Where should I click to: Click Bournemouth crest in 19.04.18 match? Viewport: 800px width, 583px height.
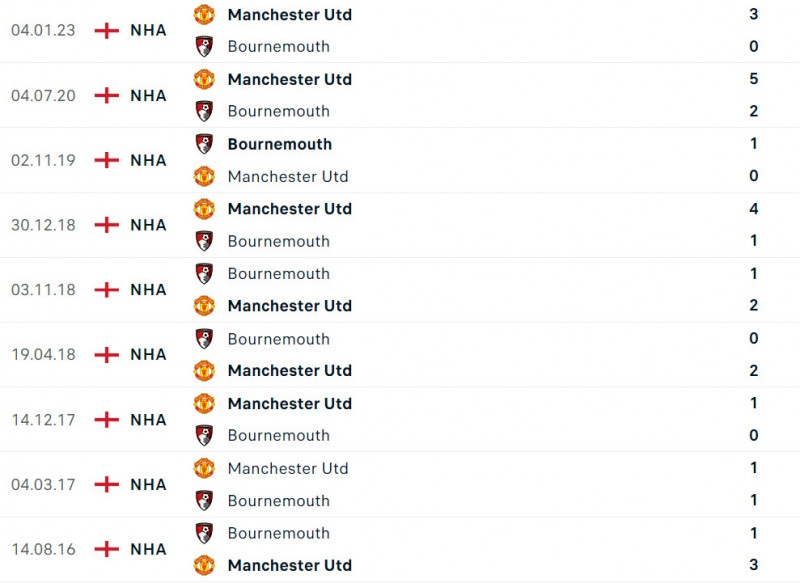pos(204,339)
